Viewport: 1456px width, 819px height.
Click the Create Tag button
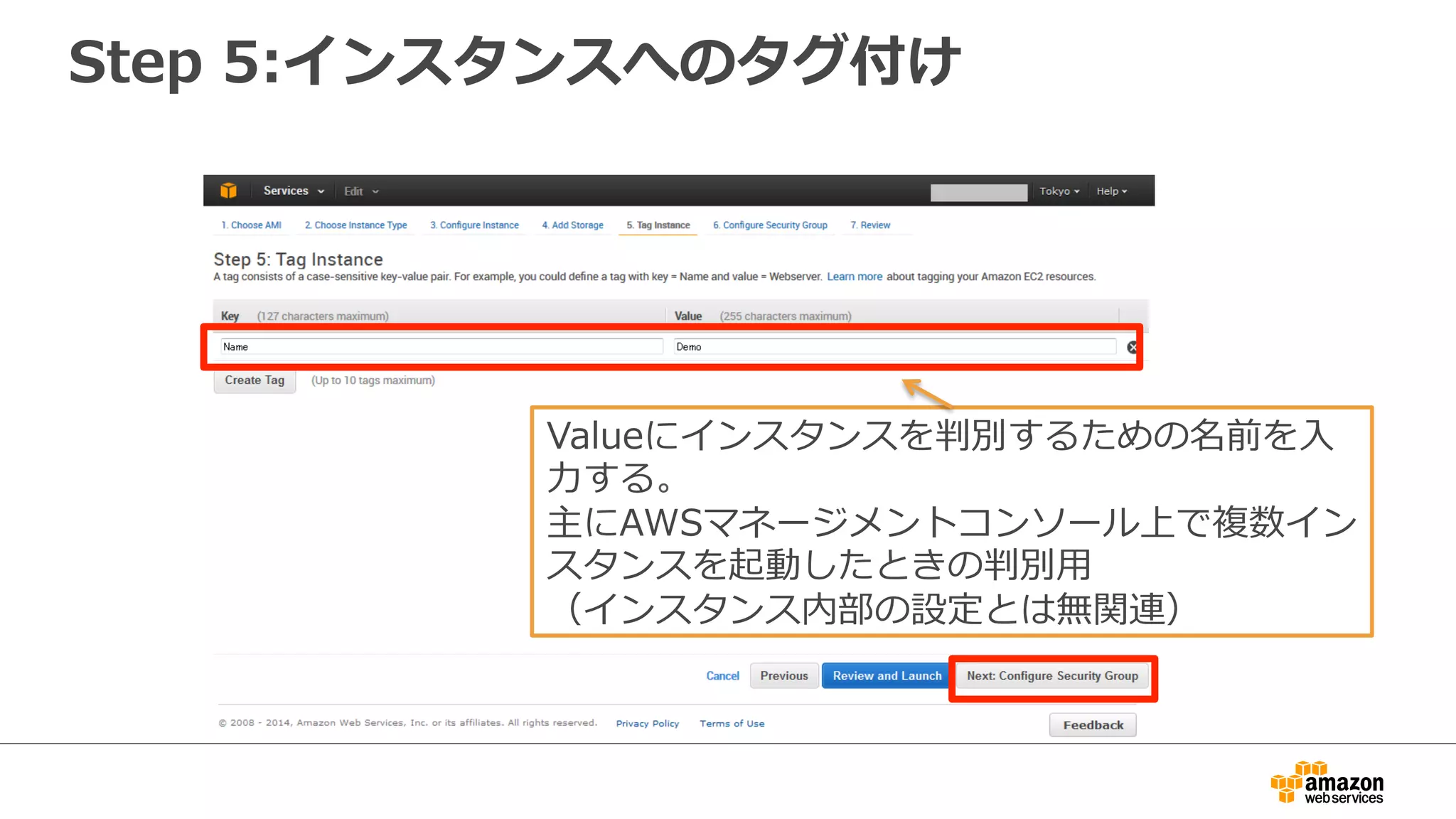[x=255, y=380]
